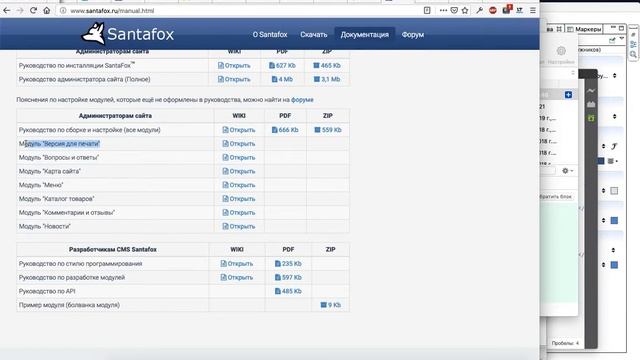The height and width of the screenshot is (360, 640).
Task: Follow the 'форуме' link in paragraph
Action: [x=302, y=100]
